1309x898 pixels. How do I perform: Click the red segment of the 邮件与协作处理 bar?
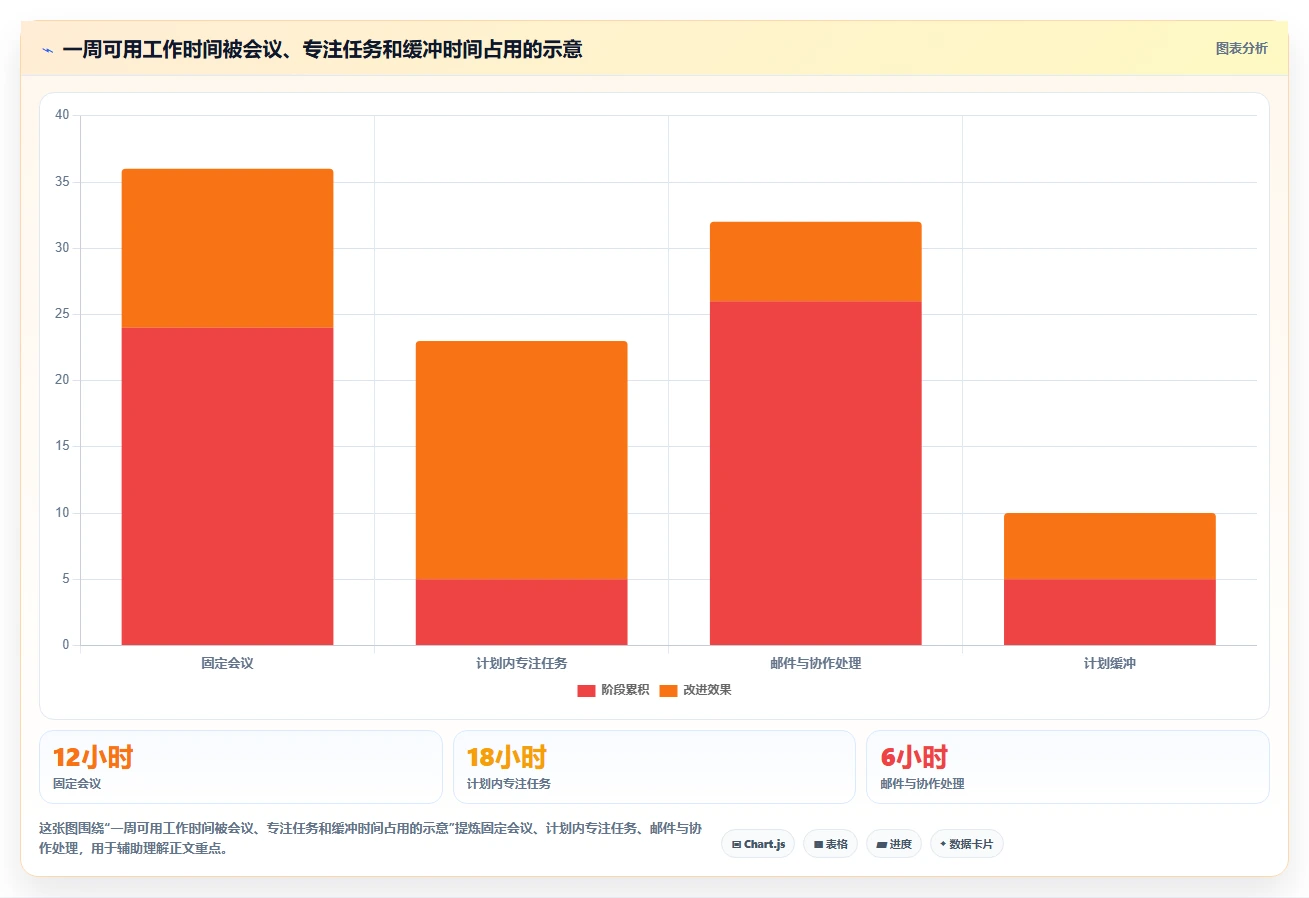(815, 473)
